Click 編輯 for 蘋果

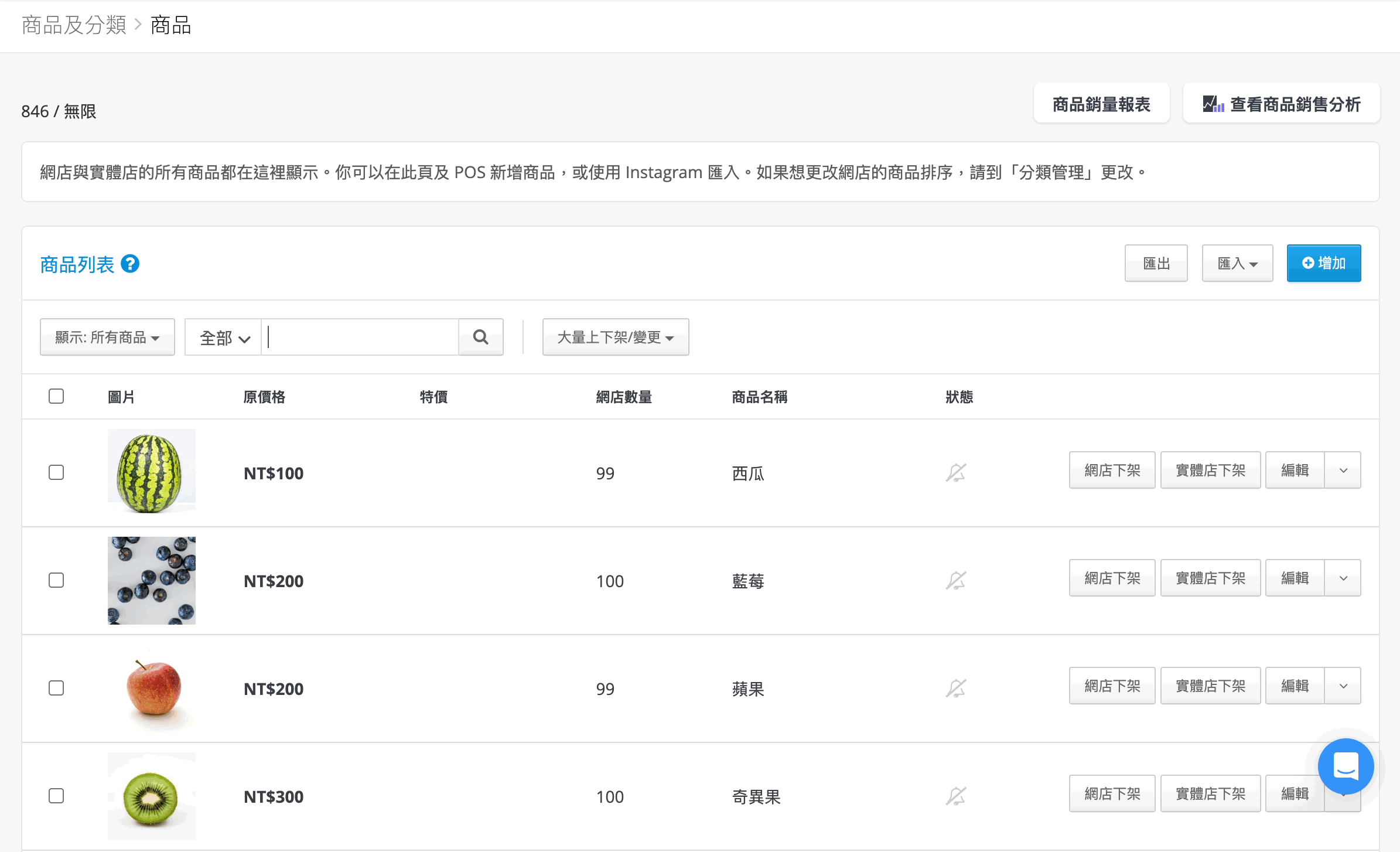(1295, 686)
